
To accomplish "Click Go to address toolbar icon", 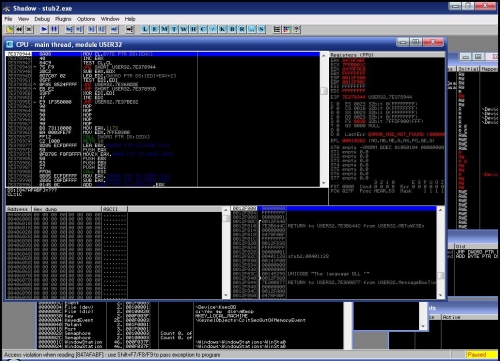I will pyautogui.click(x=130, y=29).
